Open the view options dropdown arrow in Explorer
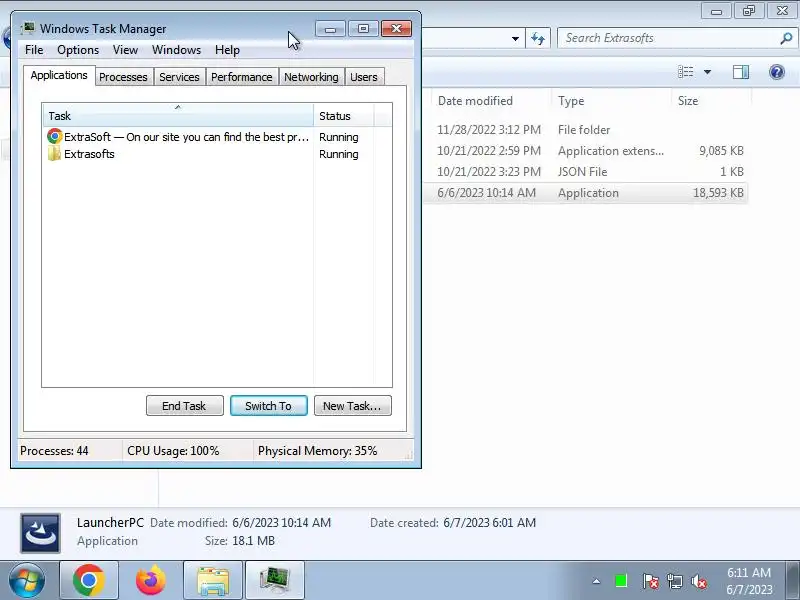The image size is (800, 600). point(708,72)
